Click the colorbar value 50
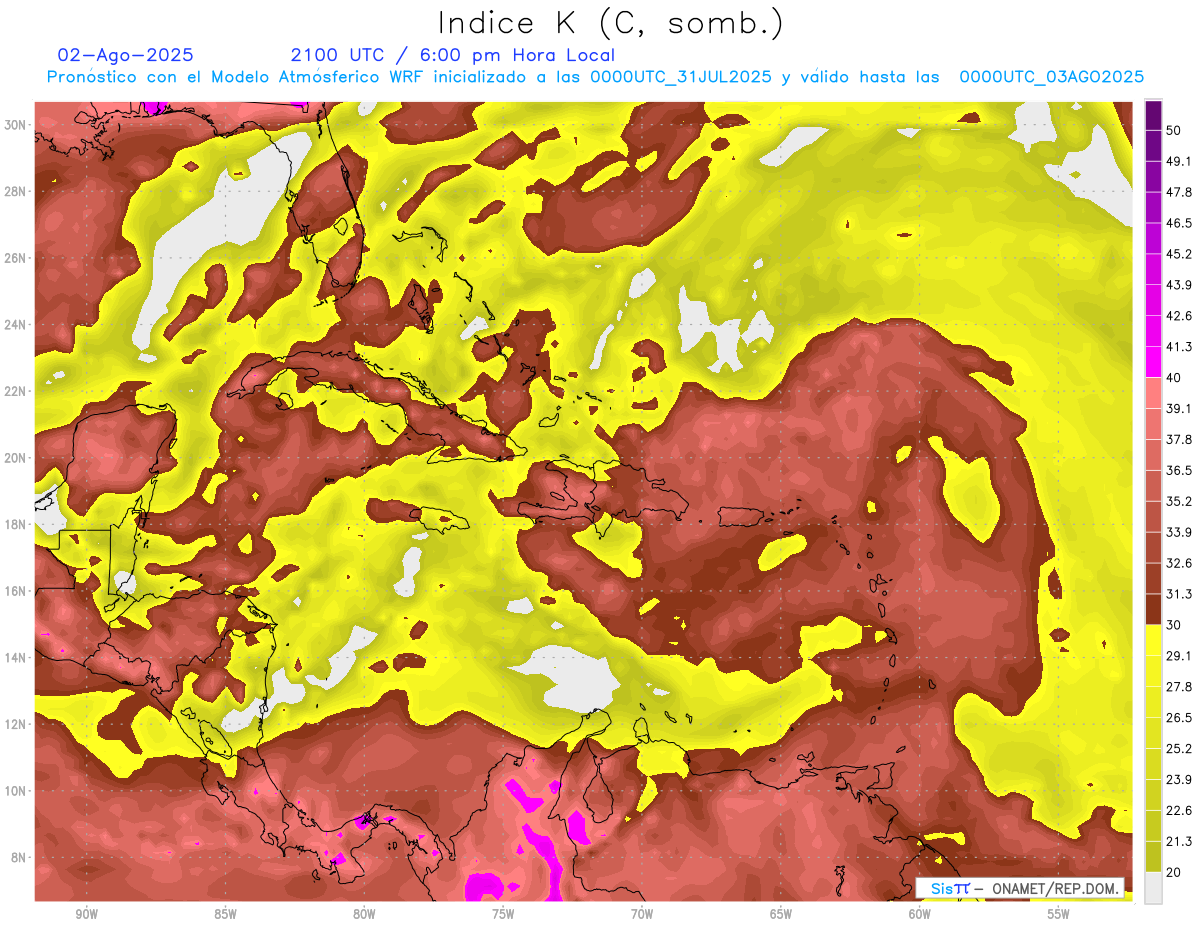The height and width of the screenshot is (927, 1200). (1175, 130)
